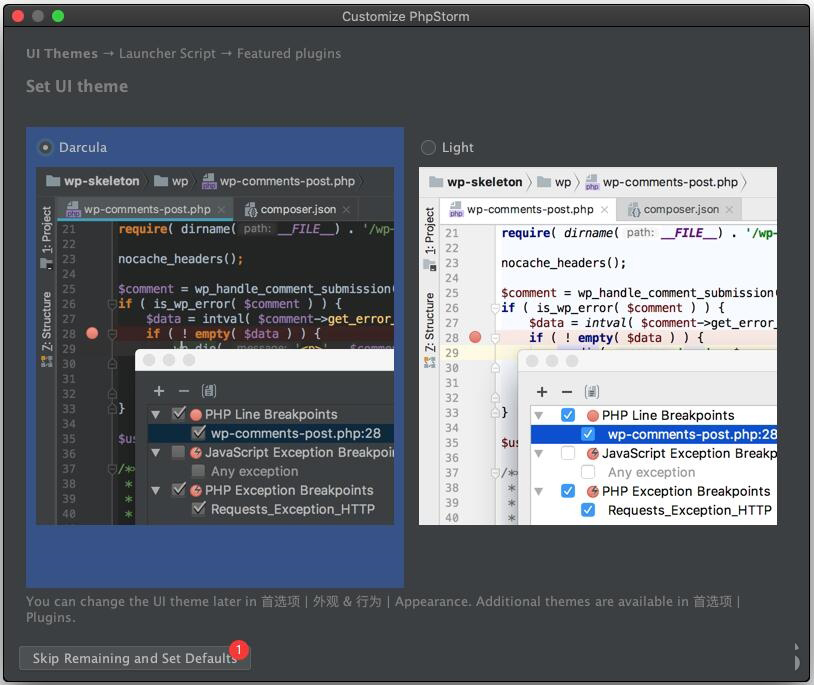
Task: Close composer.json tab in Darcula preview
Action: pyautogui.click(x=346, y=210)
